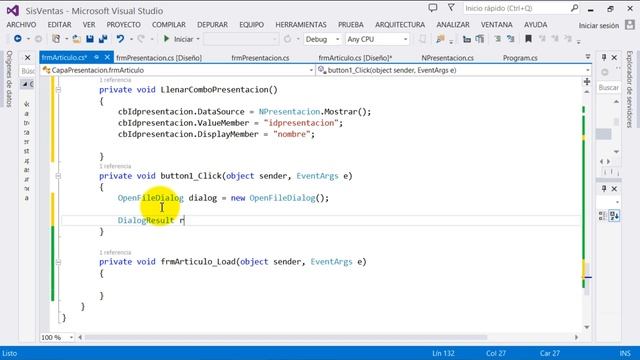Click the find in files toolbar icon
Viewport: 640px width, 360px height.
pos(440,39)
